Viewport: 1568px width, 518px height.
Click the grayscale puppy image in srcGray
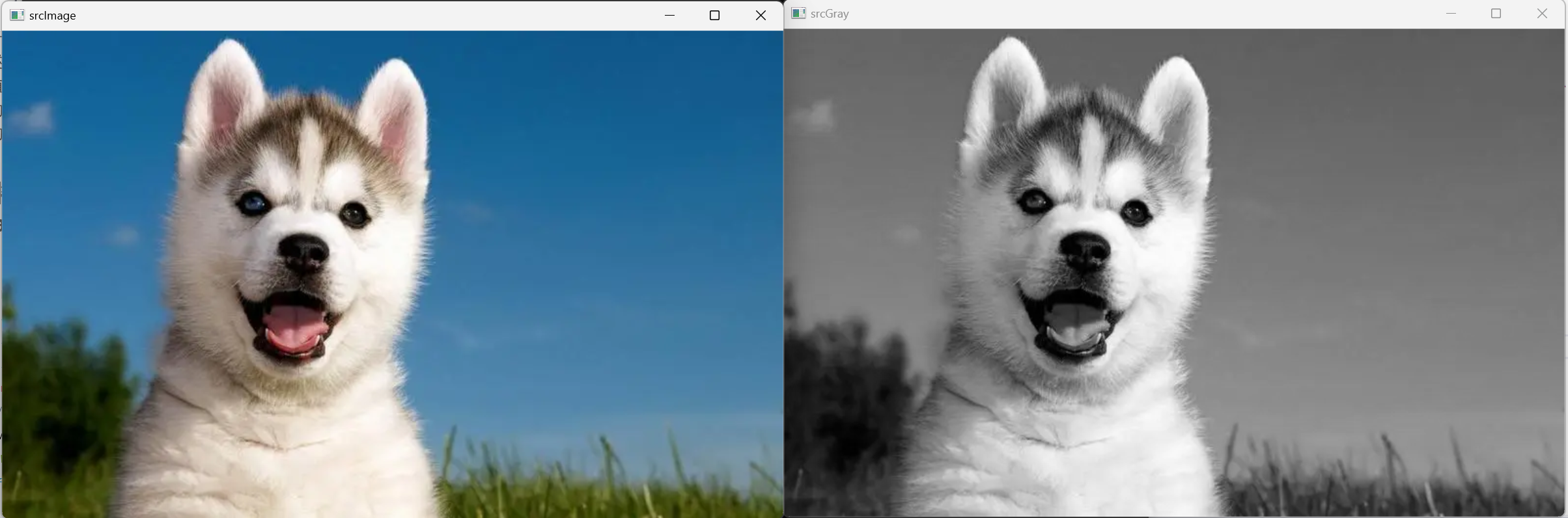point(1174,273)
